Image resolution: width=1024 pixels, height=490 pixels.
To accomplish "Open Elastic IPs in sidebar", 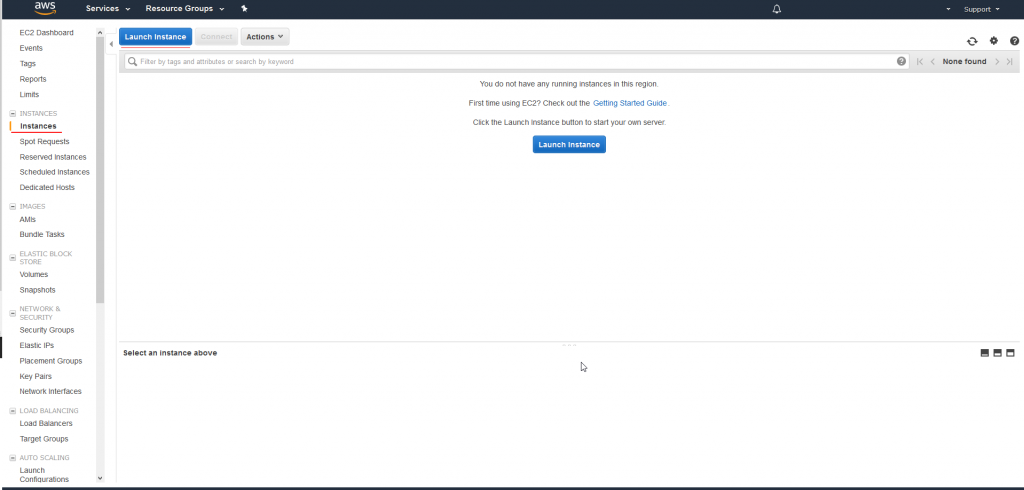I will click(37, 346).
